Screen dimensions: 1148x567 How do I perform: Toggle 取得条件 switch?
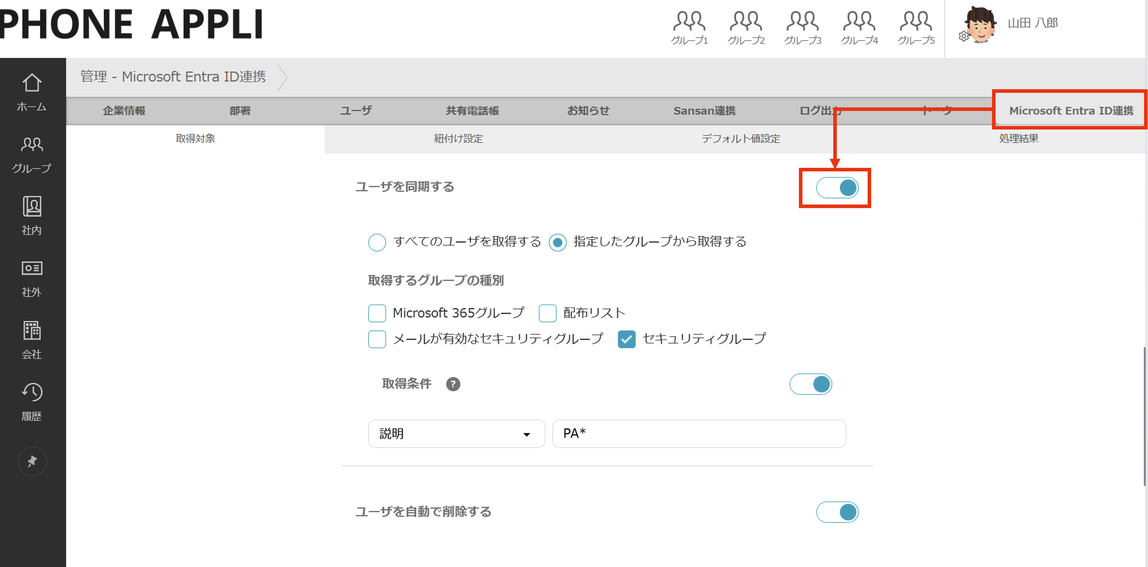[x=810, y=384]
